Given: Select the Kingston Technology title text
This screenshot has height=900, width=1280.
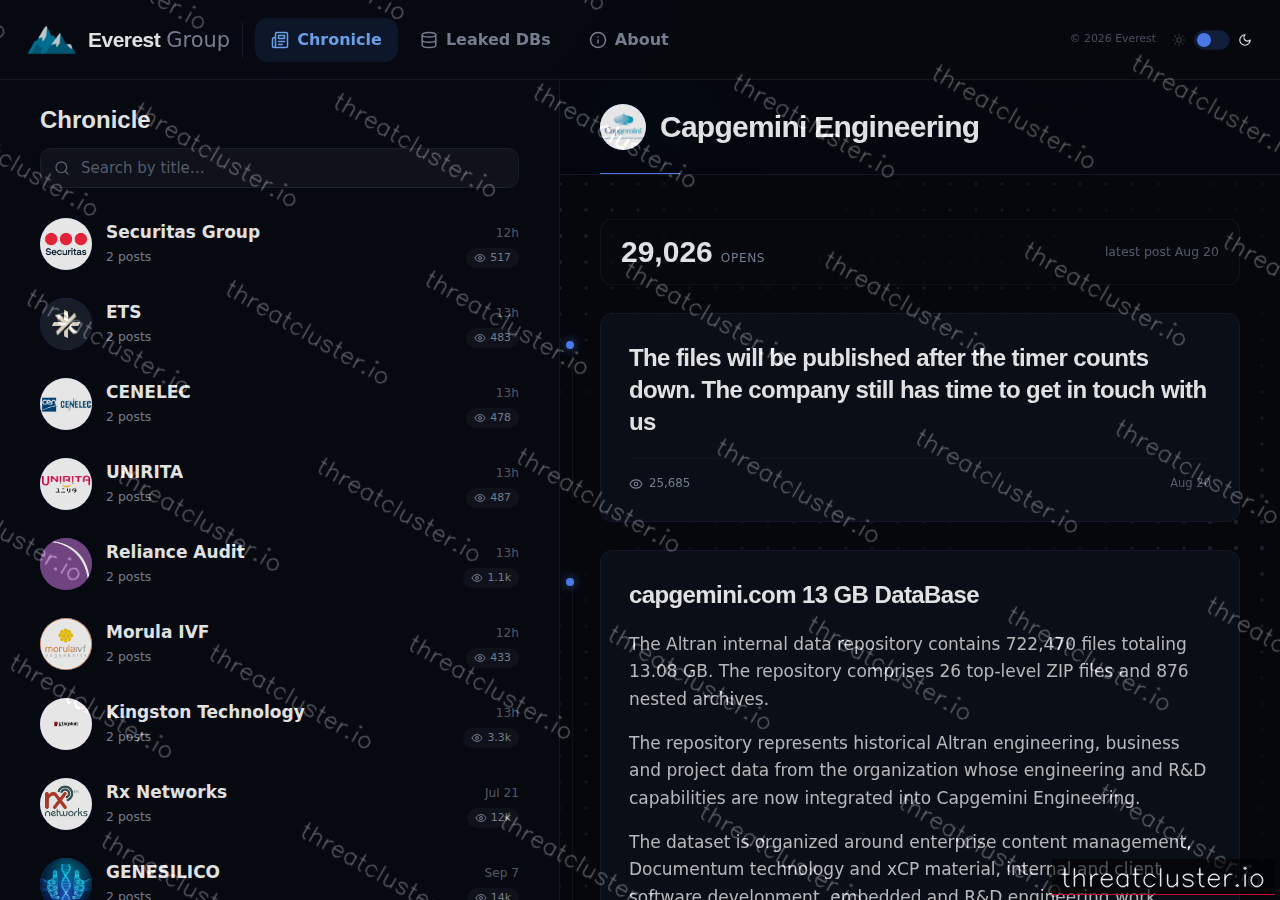Looking at the screenshot, I should (x=205, y=712).
